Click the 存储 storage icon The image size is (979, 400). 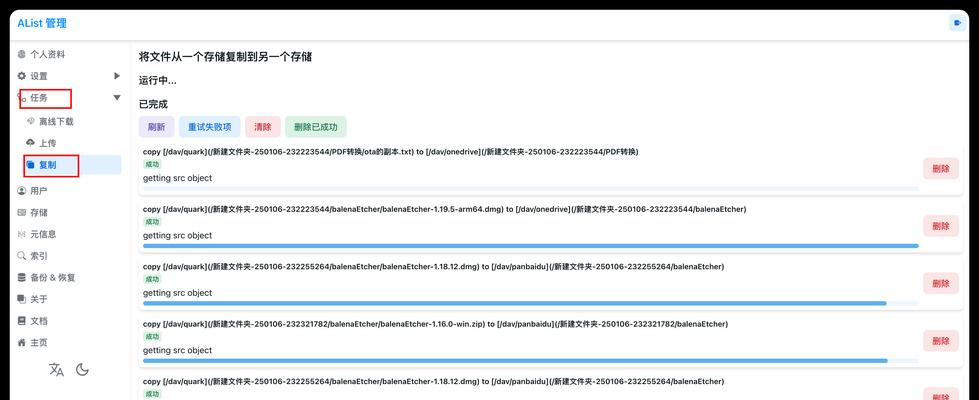[22, 212]
